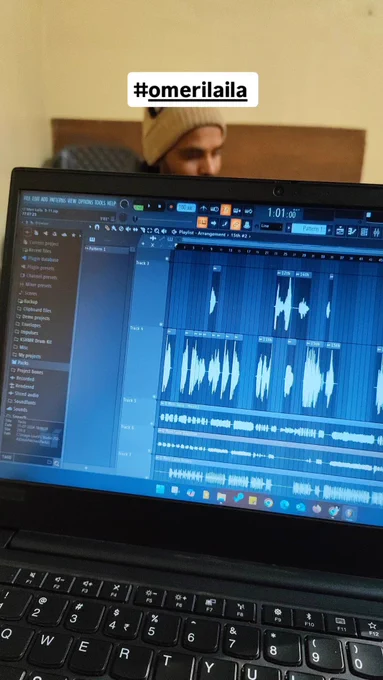The image size is (383, 680).
Task: Click the Stop button in the transport
Action: 160,206
